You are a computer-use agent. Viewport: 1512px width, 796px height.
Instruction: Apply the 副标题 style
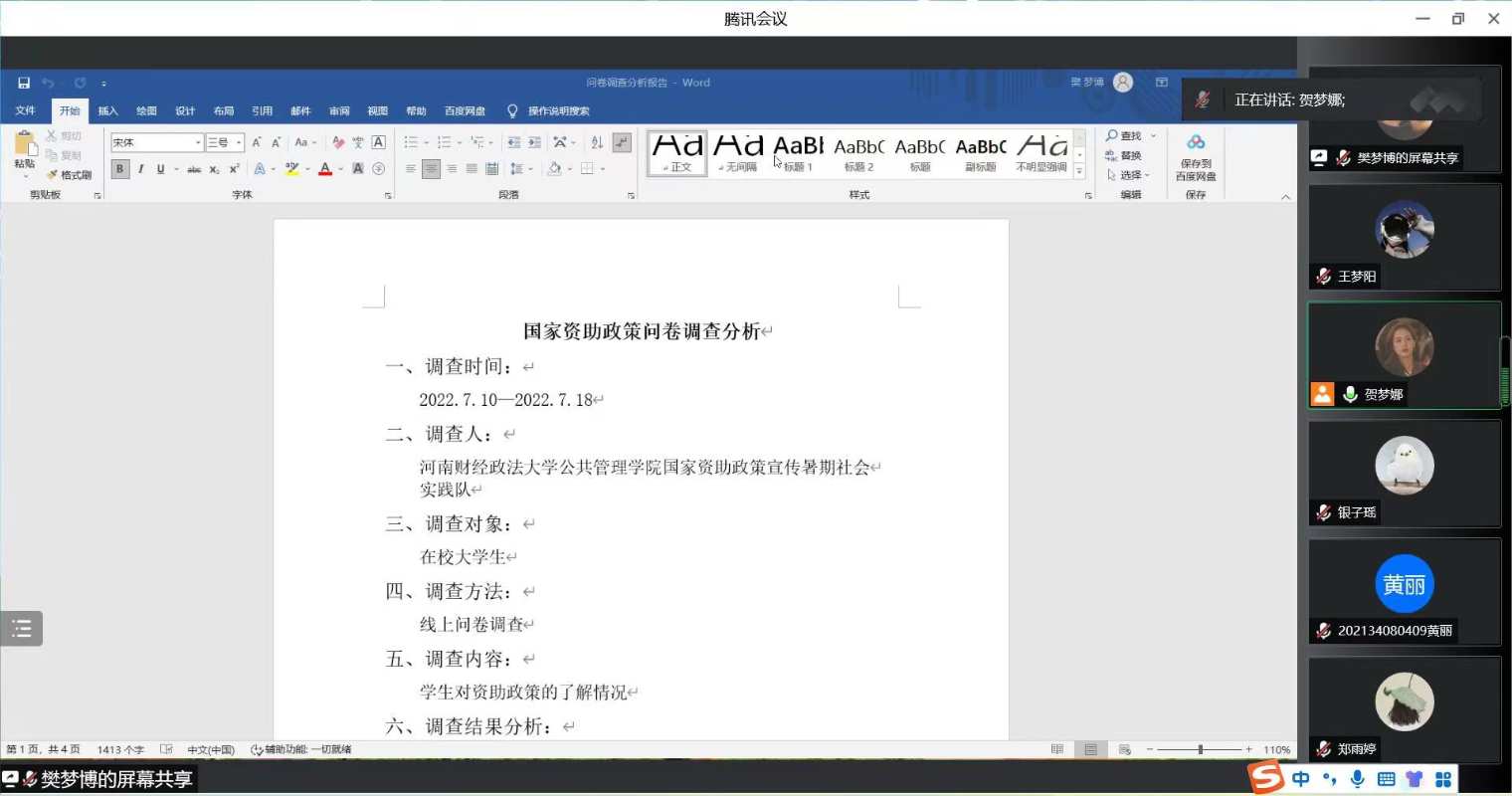click(980, 153)
